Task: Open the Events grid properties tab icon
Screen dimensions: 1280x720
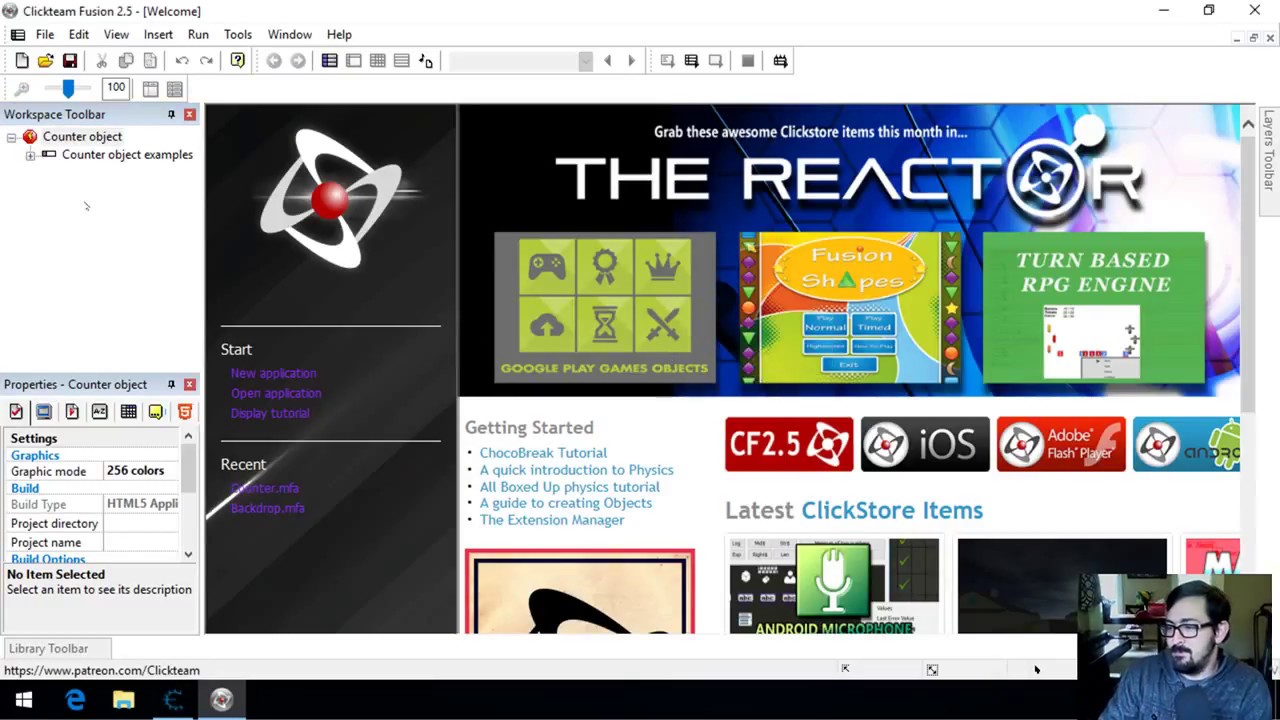Action: click(x=128, y=412)
